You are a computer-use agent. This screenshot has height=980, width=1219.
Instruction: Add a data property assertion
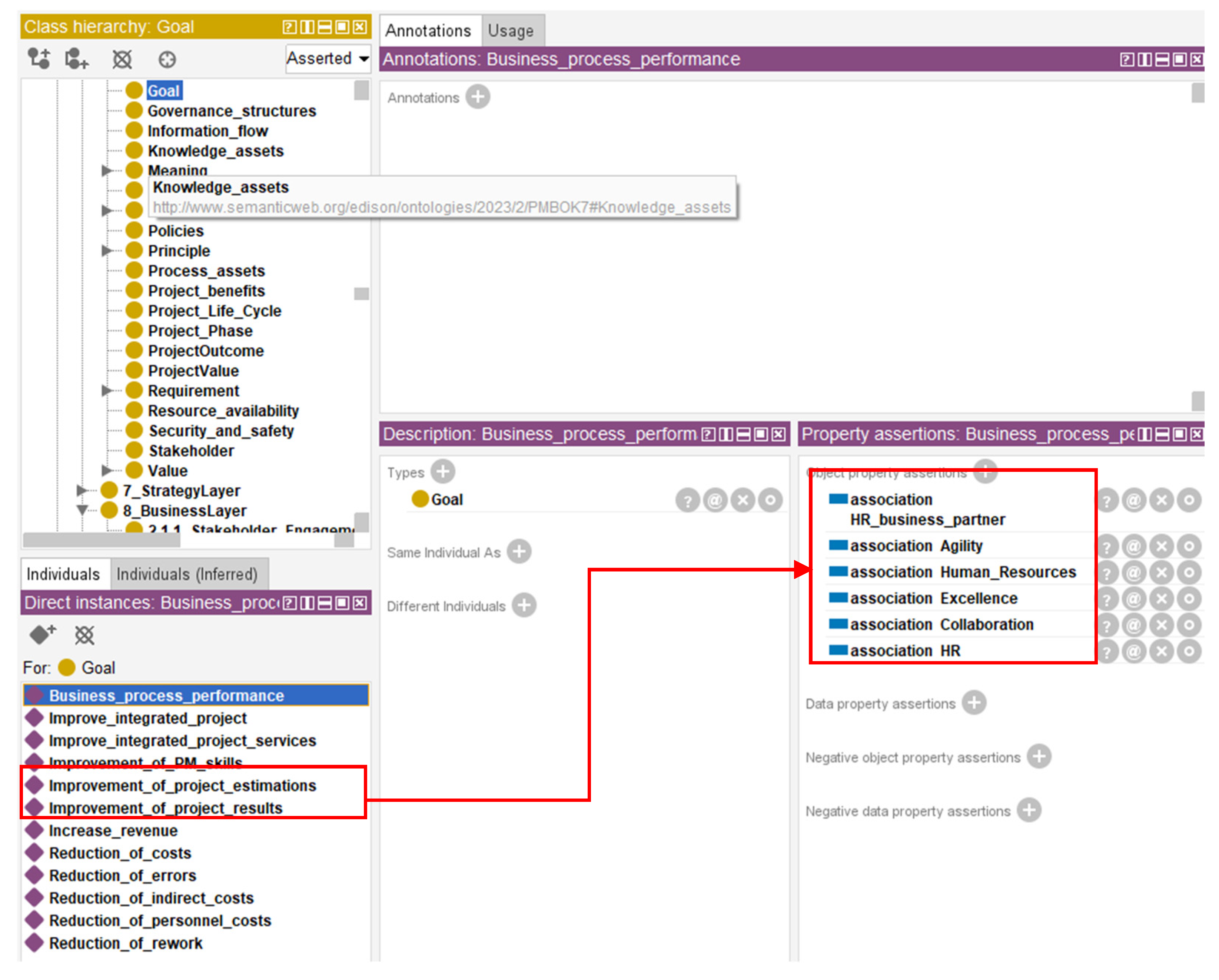974,703
